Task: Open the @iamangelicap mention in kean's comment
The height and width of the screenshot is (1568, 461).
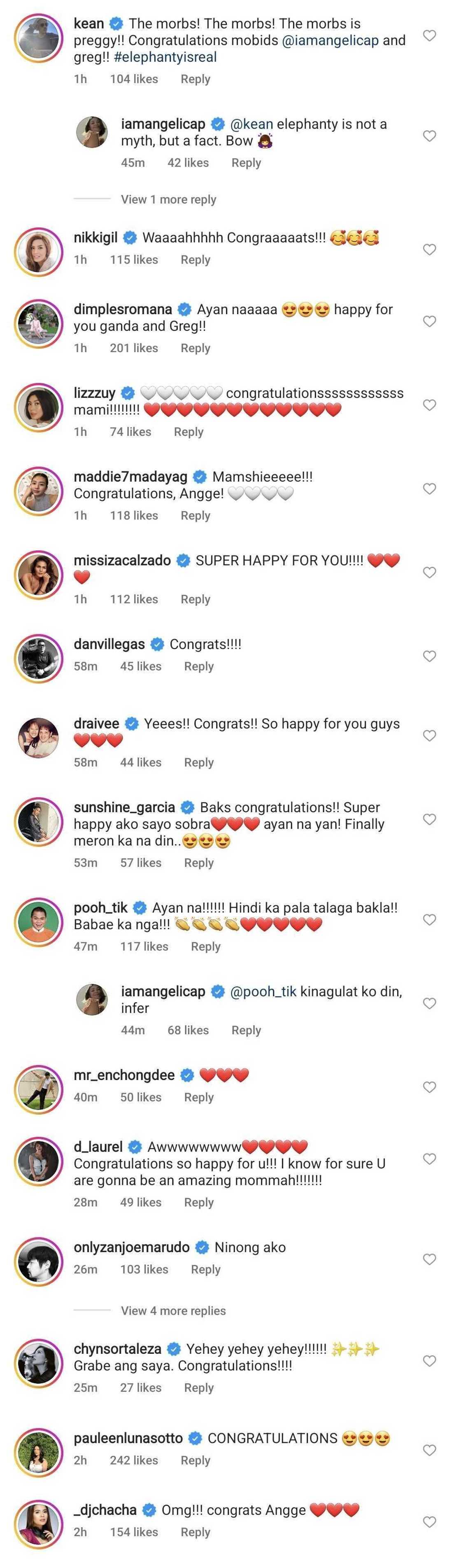Action: tap(330, 41)
